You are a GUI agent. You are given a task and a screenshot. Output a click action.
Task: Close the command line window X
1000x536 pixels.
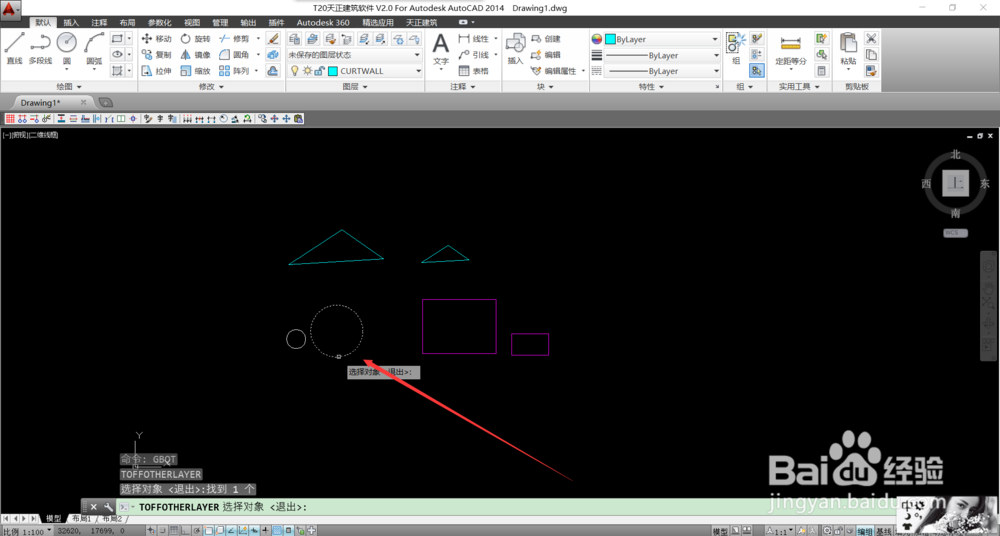(93, 507)
